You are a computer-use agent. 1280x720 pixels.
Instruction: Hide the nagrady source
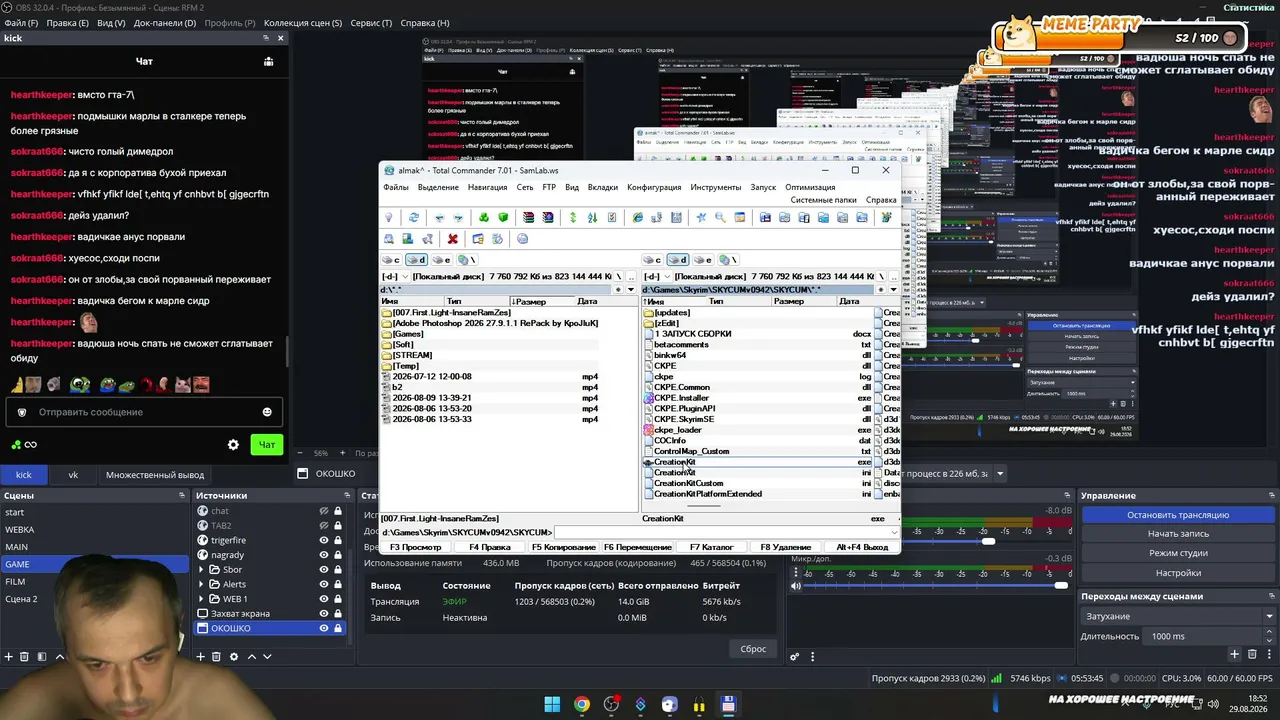click(x=324, y=555)
